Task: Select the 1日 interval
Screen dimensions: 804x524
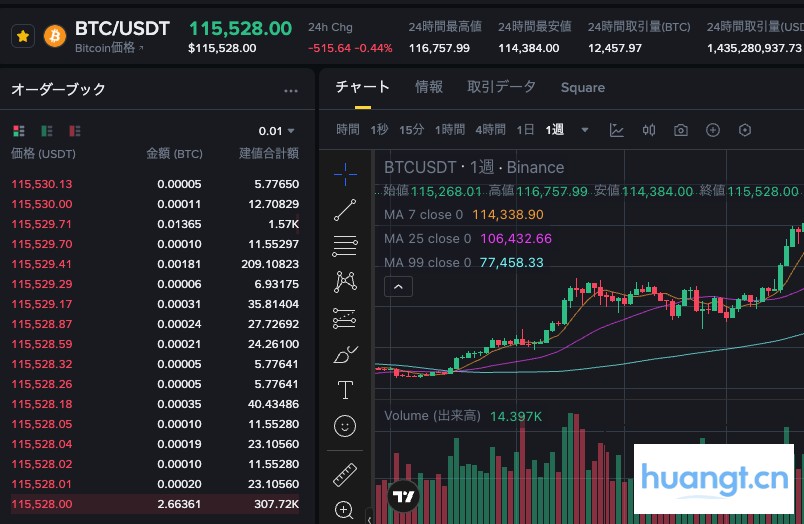Action: pos(525,130)
